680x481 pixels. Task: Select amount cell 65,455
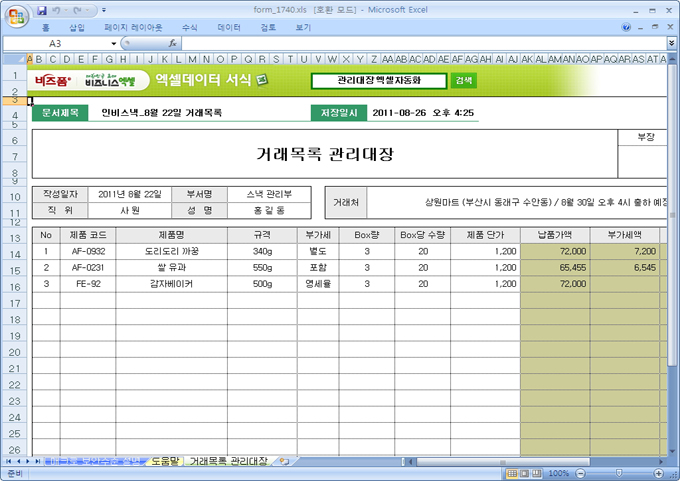[x=555, y=268]
